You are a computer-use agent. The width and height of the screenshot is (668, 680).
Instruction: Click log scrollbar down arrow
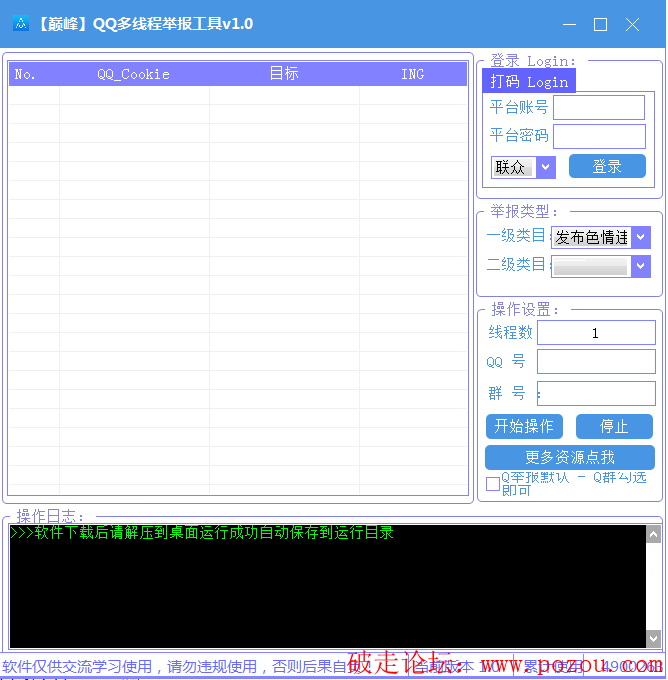655,639
